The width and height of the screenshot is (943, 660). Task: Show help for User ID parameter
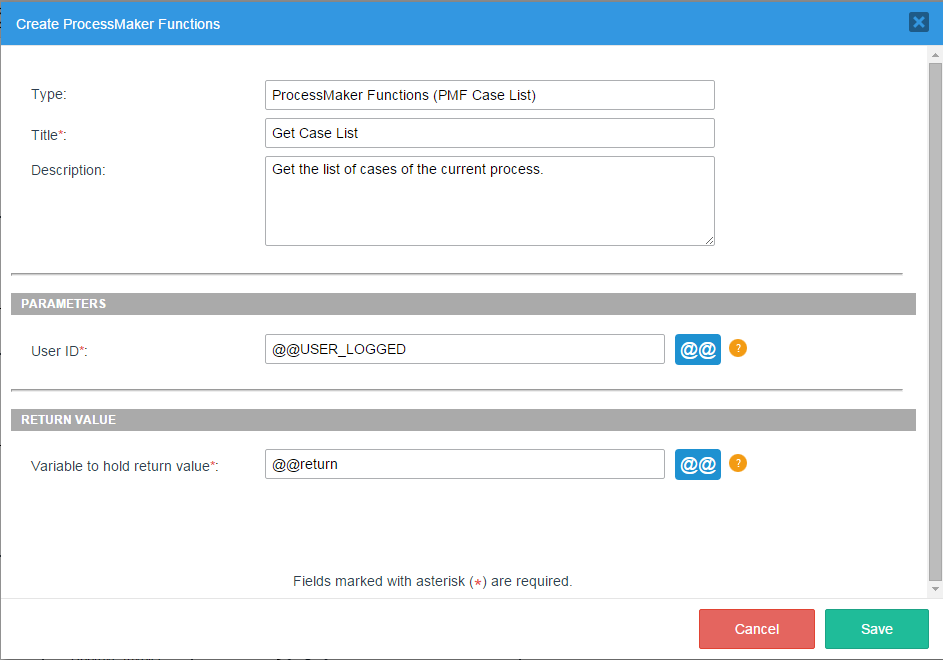[x=738, y=348]
